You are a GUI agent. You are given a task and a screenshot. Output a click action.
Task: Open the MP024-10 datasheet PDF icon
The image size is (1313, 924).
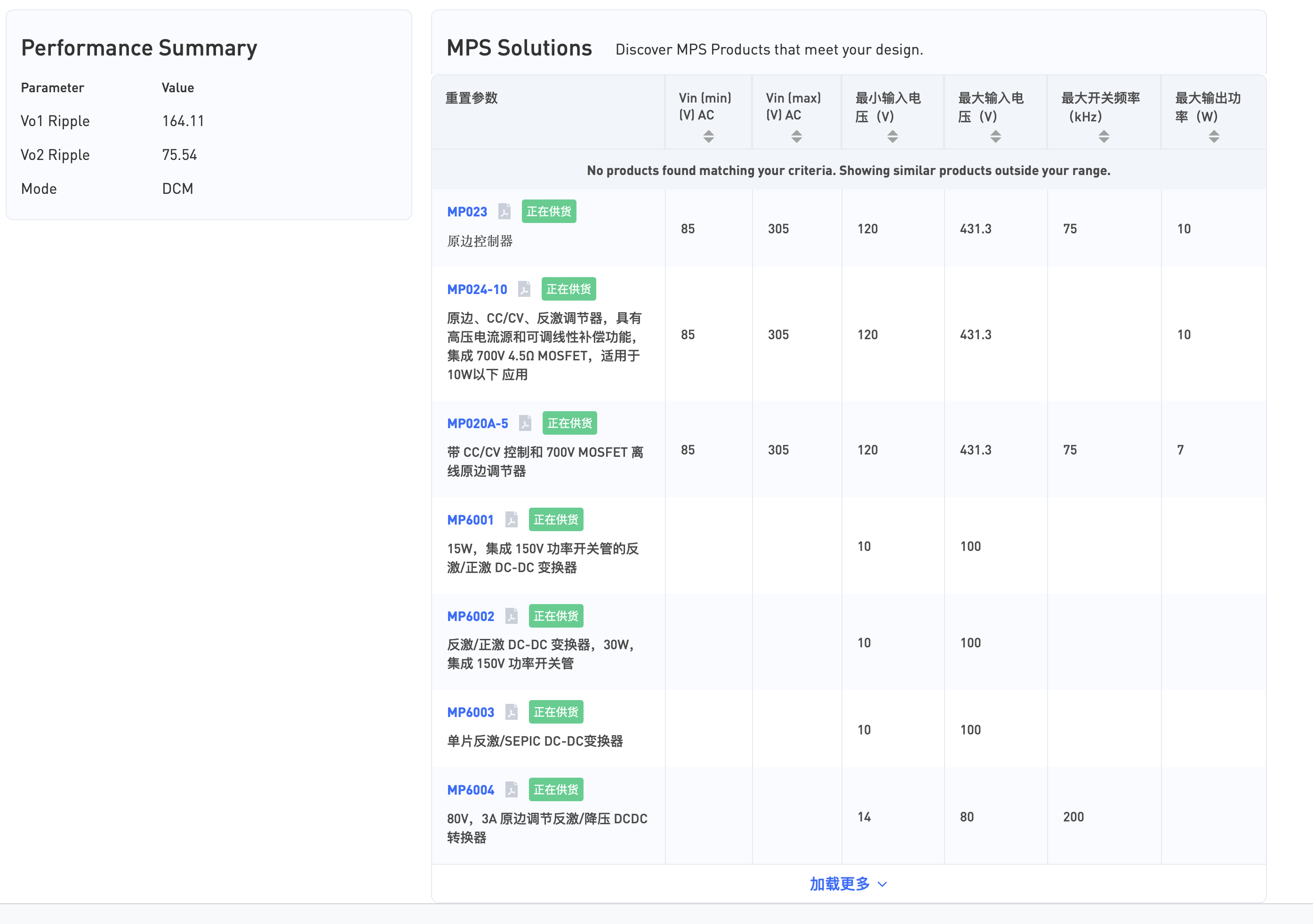[524, 289]
